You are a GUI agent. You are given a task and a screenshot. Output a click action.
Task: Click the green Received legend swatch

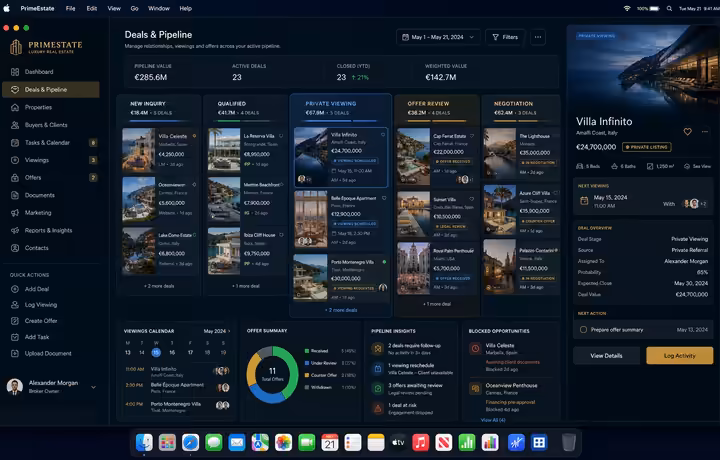coord(307,351)
